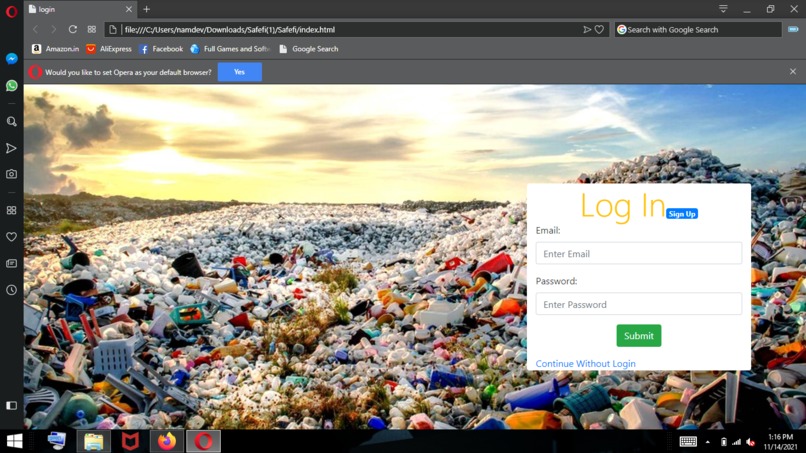Reload the current page
806x453 pixels.
click(72, 29)
